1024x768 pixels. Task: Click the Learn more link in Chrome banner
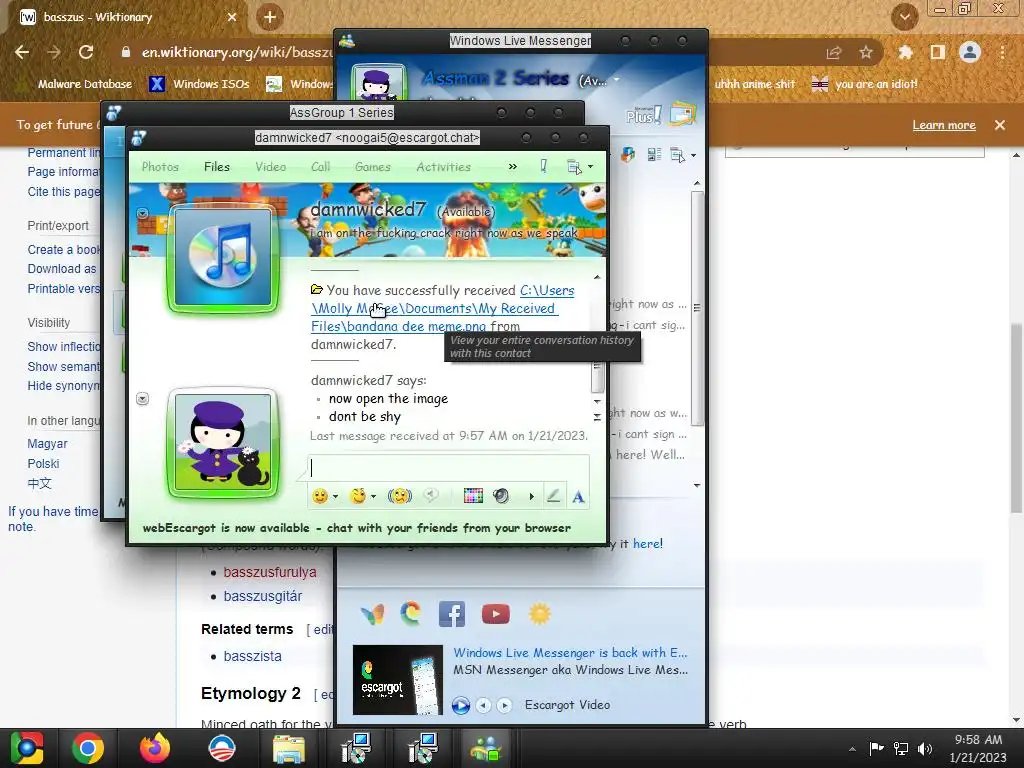coord(944,125)
